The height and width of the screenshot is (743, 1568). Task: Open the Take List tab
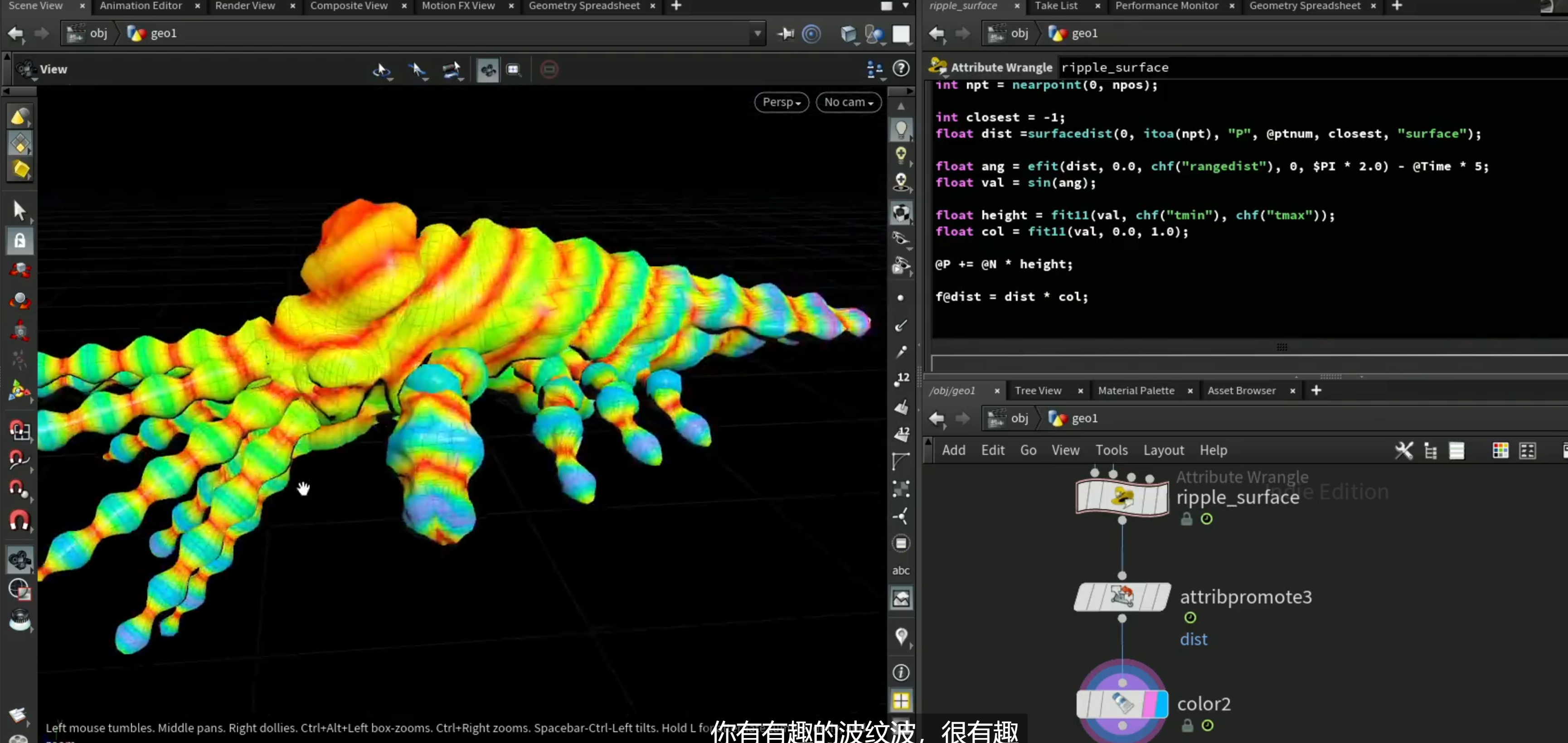[x=1055, y=5]
